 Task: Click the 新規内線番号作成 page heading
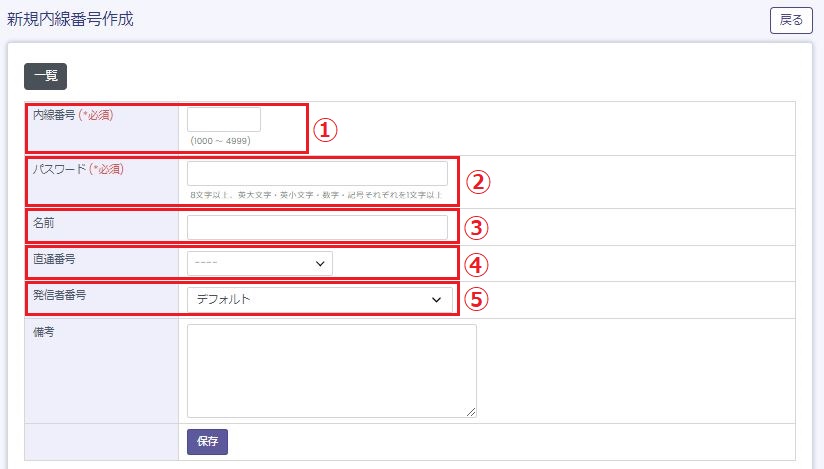click(69, 19)
